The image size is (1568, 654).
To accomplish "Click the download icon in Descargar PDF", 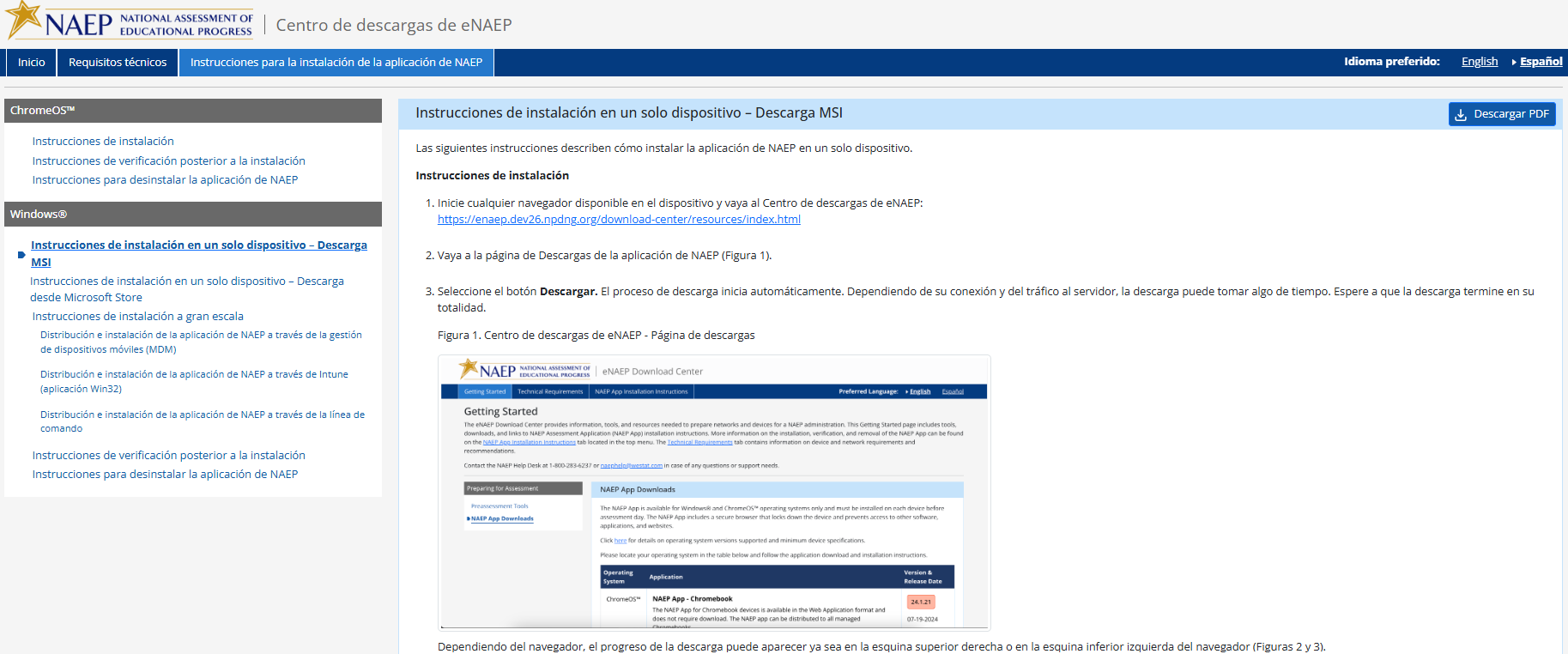I will click(x=1461, y=114).
